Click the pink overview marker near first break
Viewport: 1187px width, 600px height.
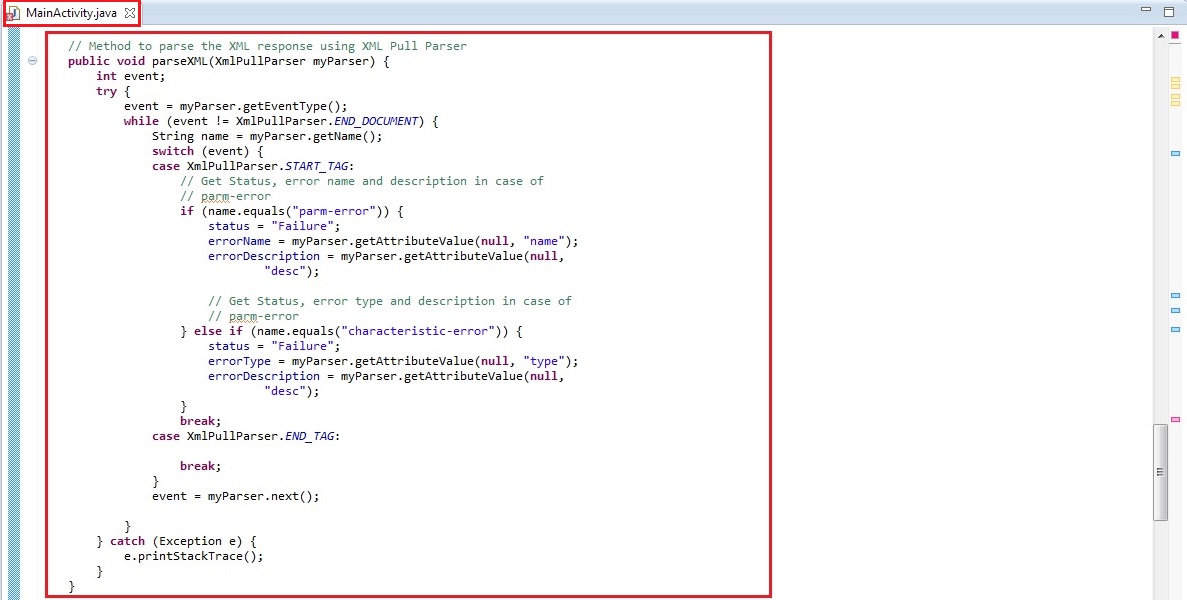click(x=1175, y=418)
